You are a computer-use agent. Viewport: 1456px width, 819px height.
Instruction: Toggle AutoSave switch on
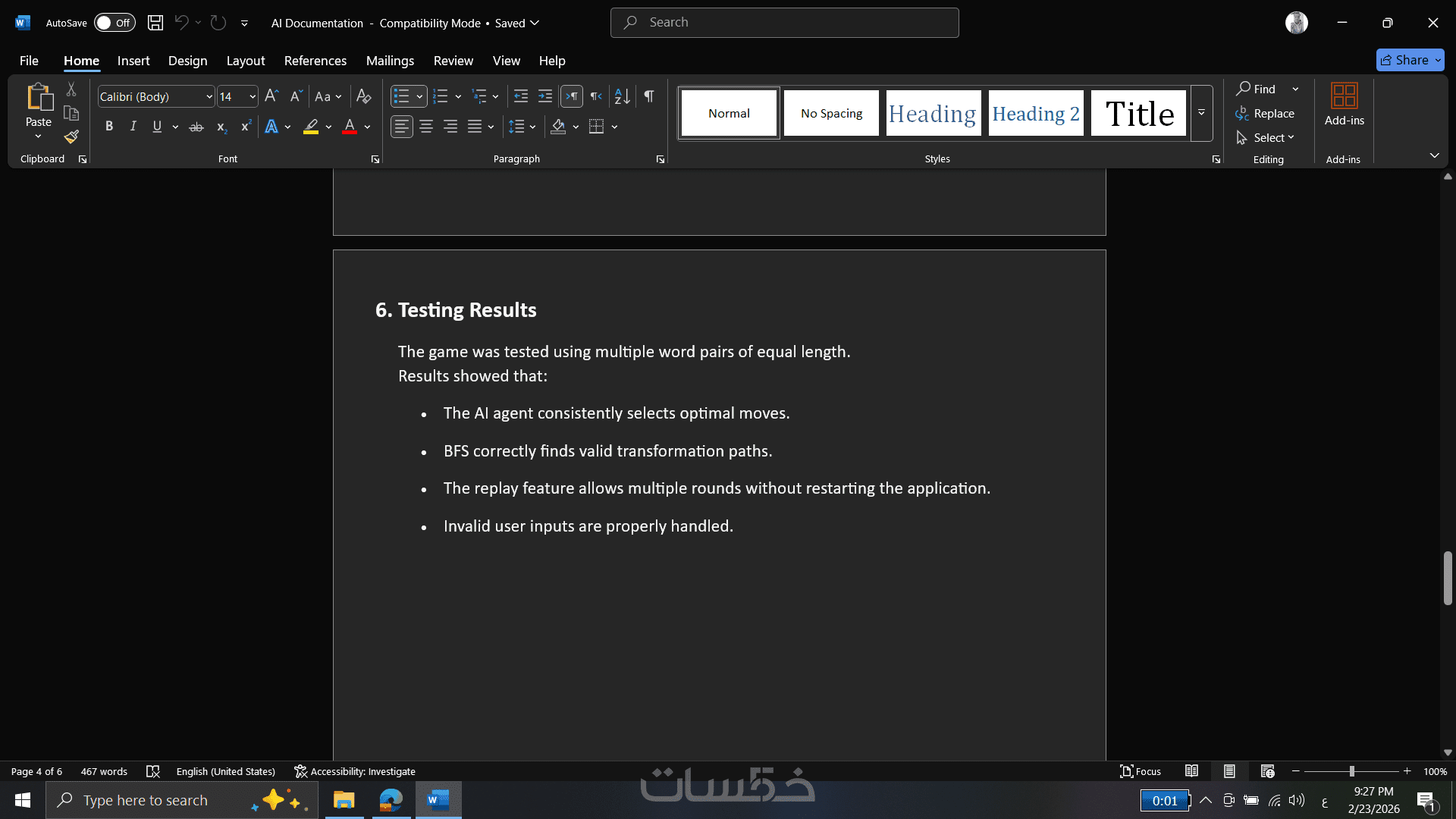tap(114, 23)
